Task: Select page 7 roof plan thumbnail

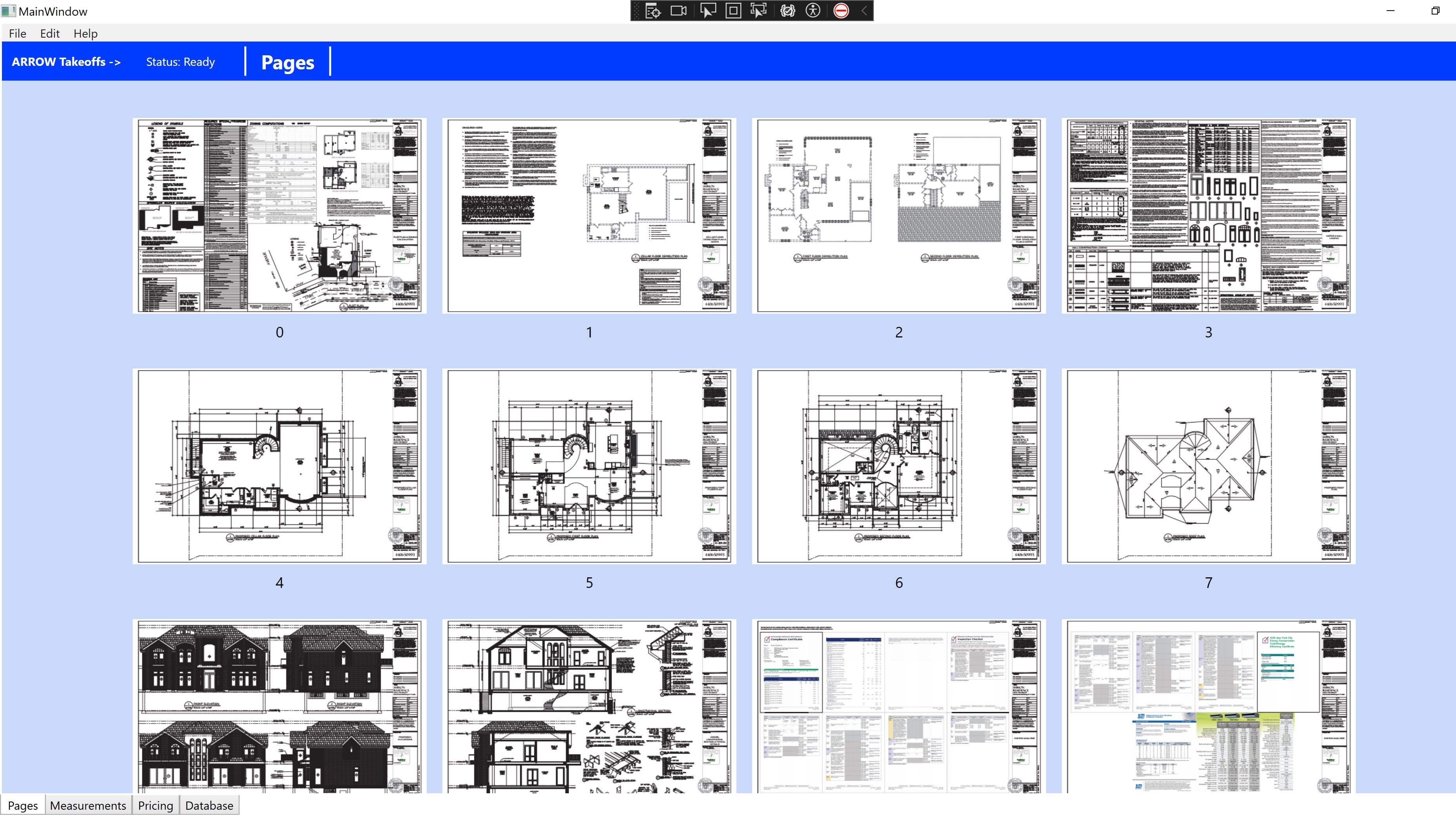Action: pyautogui.click(x=1208, y=466)
